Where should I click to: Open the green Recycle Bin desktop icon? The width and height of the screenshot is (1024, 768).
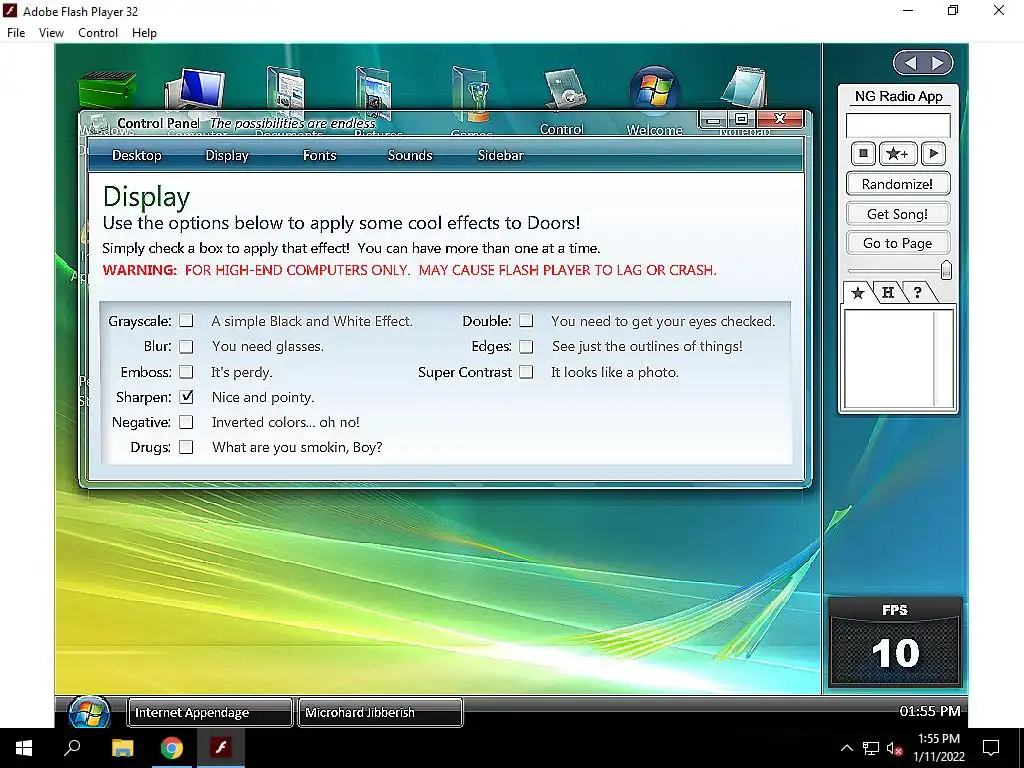click(x=106, y=91)
